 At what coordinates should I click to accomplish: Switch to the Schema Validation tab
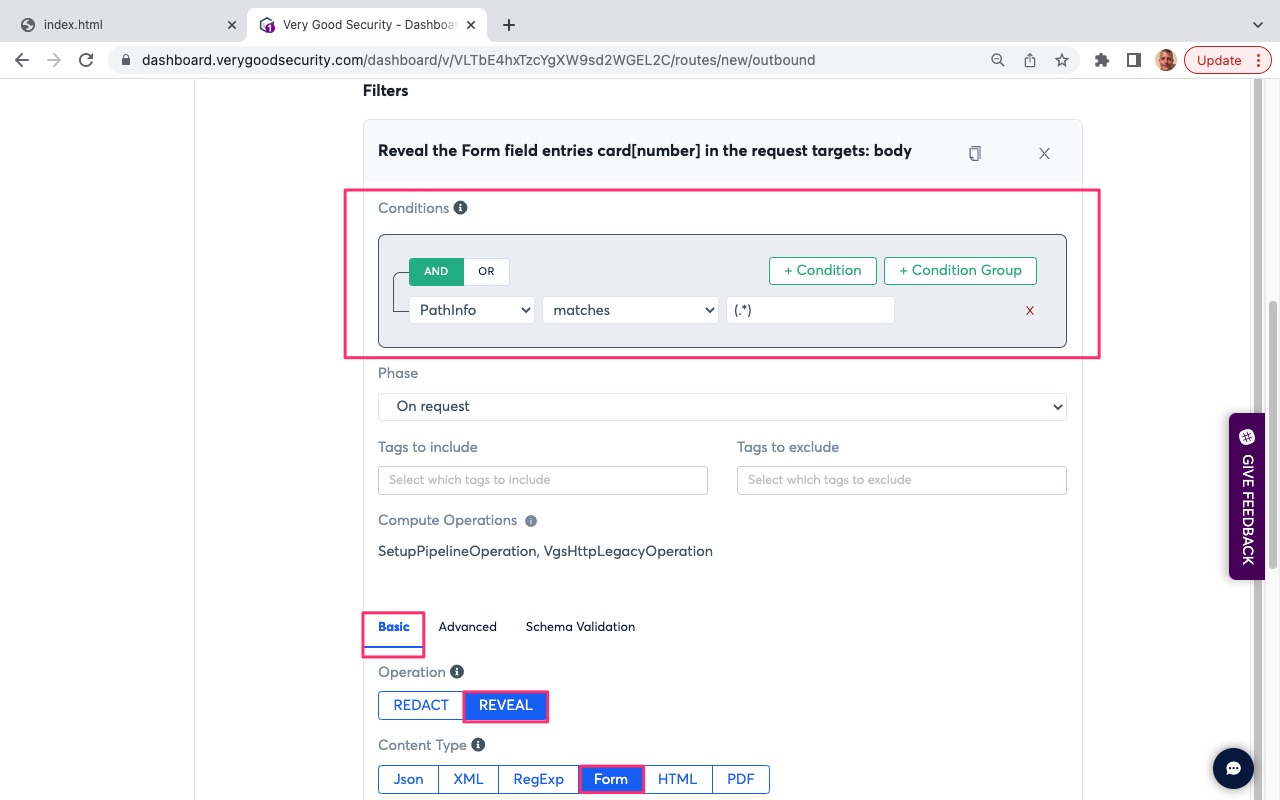(580, 627)
